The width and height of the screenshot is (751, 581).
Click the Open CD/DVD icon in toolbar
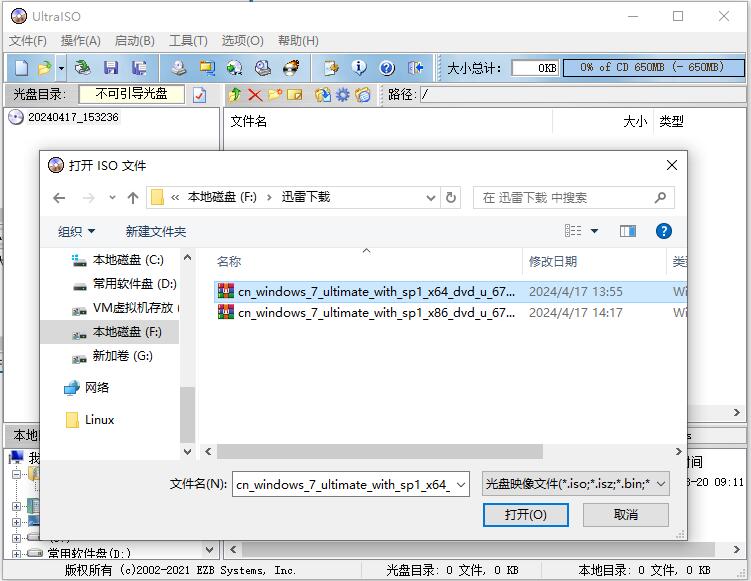(82, 68)
